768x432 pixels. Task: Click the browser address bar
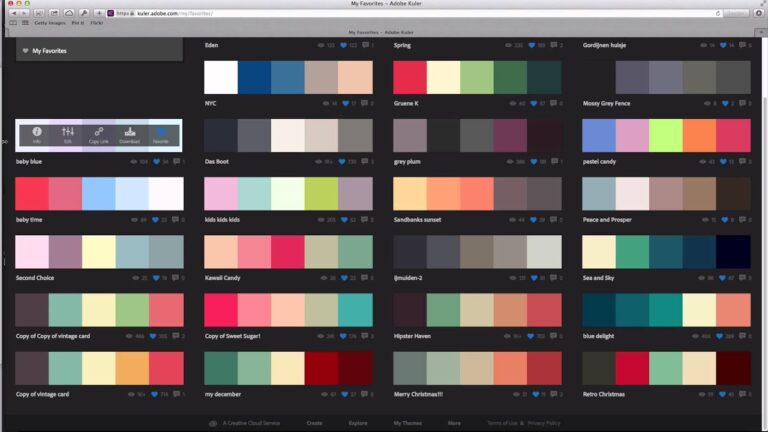(414, 13)
